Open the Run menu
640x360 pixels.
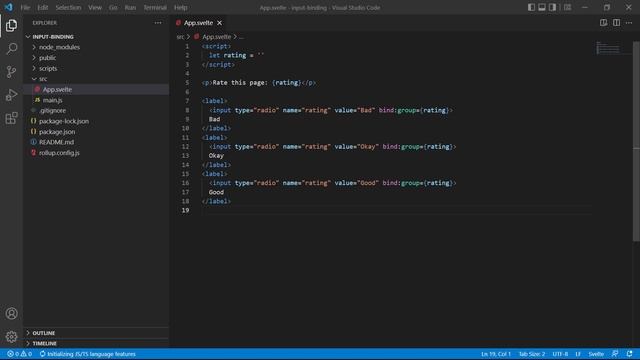(130, 7)
